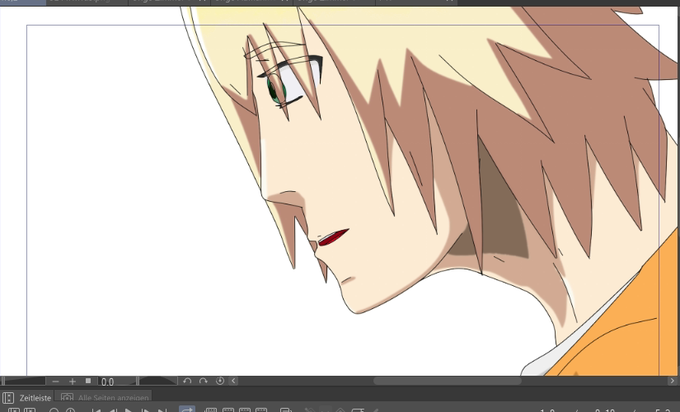Open the Zeitleiste panel menu icon
The image size is (680, 412).
pyautogui.click(x=8, y=398)
